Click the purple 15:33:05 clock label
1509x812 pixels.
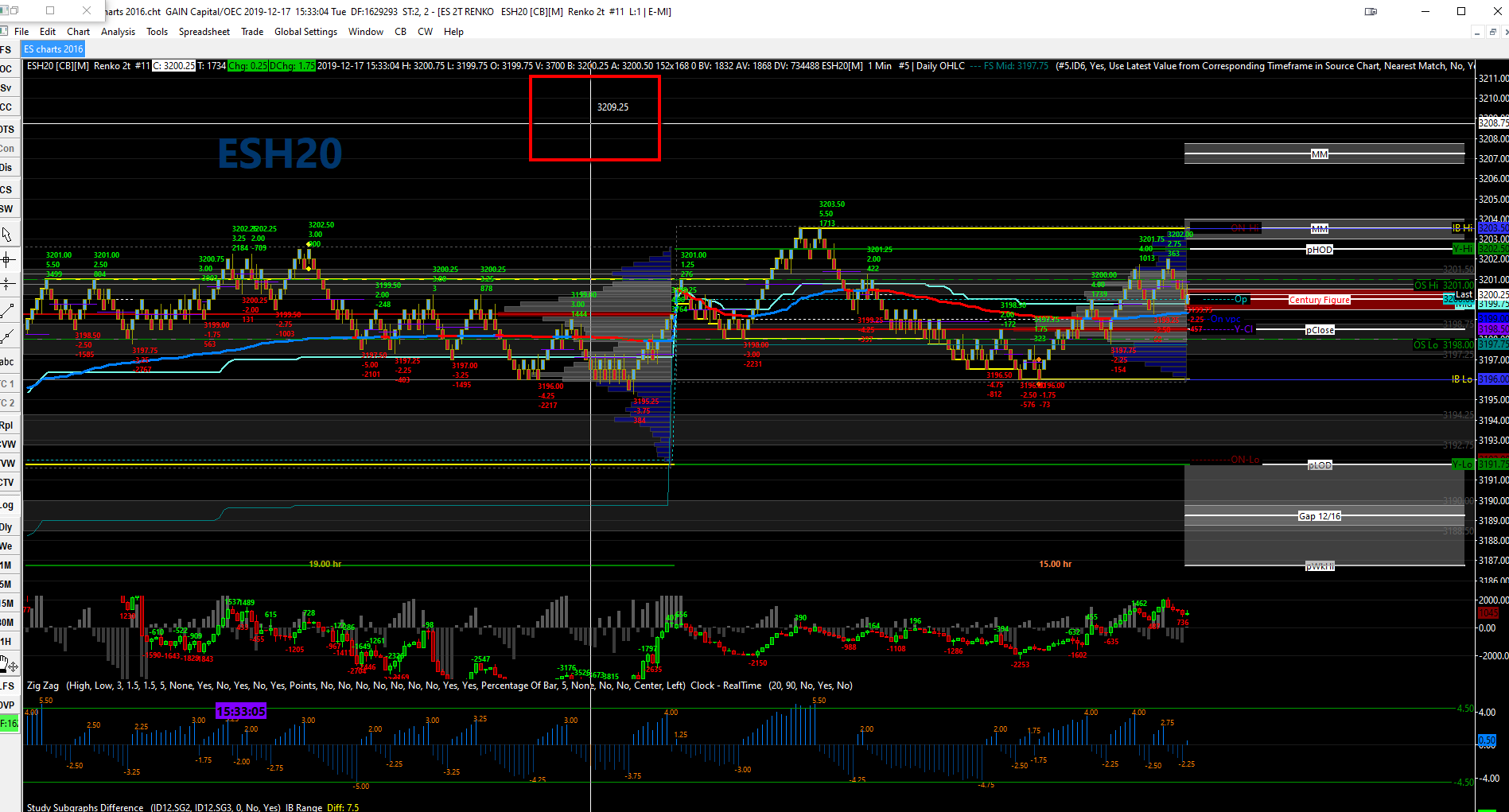click(241, 711)
